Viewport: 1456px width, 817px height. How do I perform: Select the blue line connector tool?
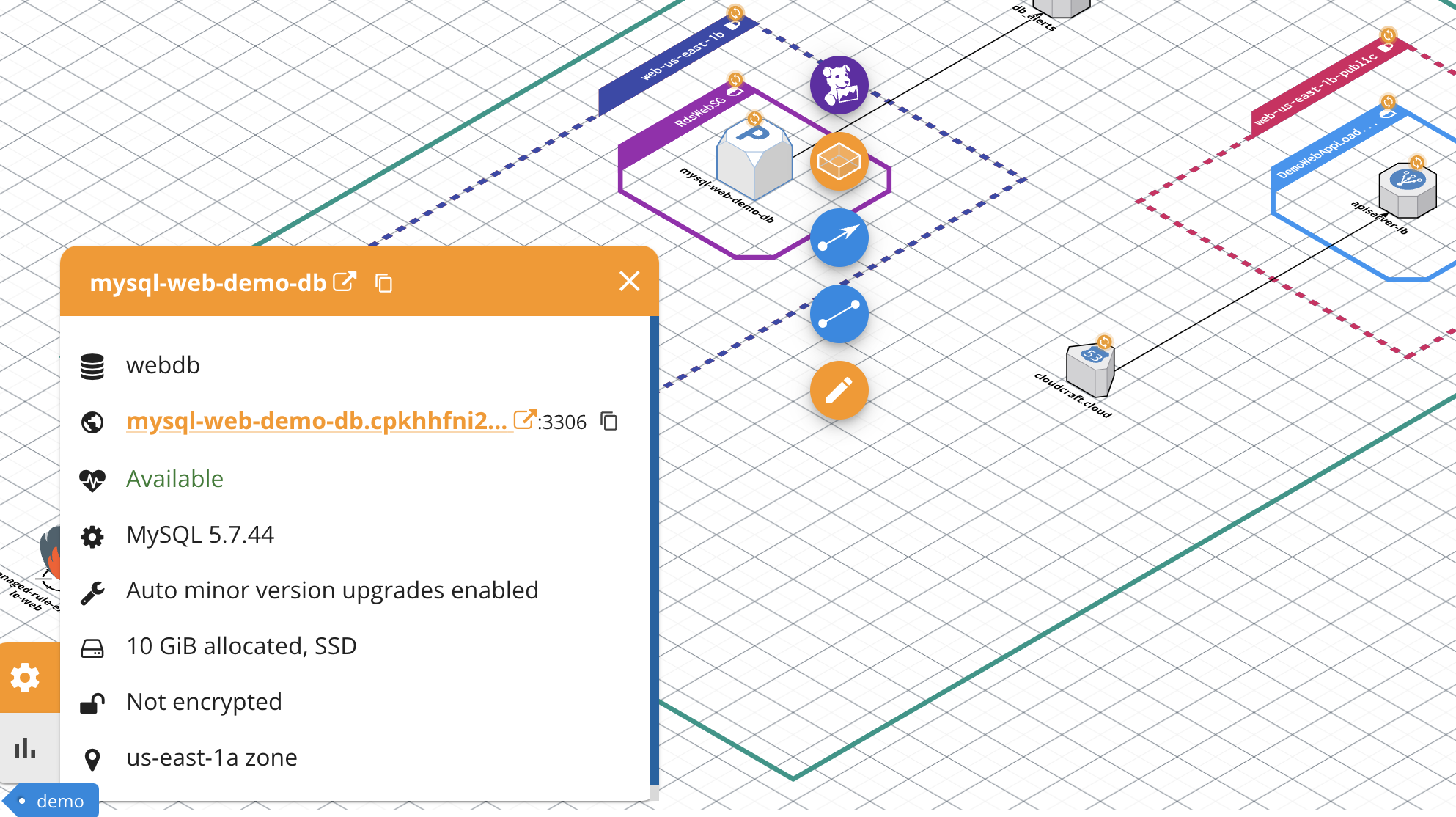(x=839, y=314)
